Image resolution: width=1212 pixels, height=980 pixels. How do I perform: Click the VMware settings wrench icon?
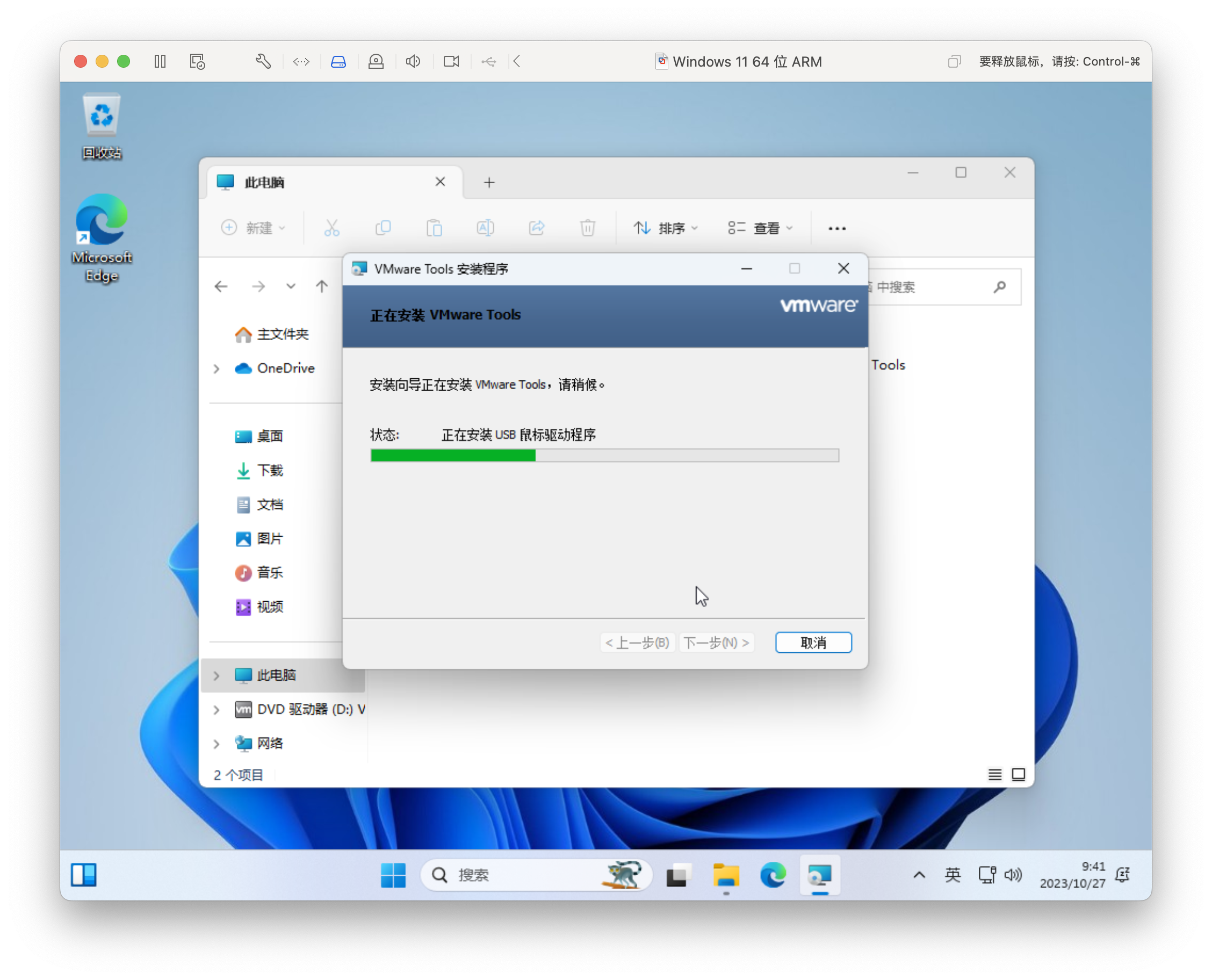[263, 61]
